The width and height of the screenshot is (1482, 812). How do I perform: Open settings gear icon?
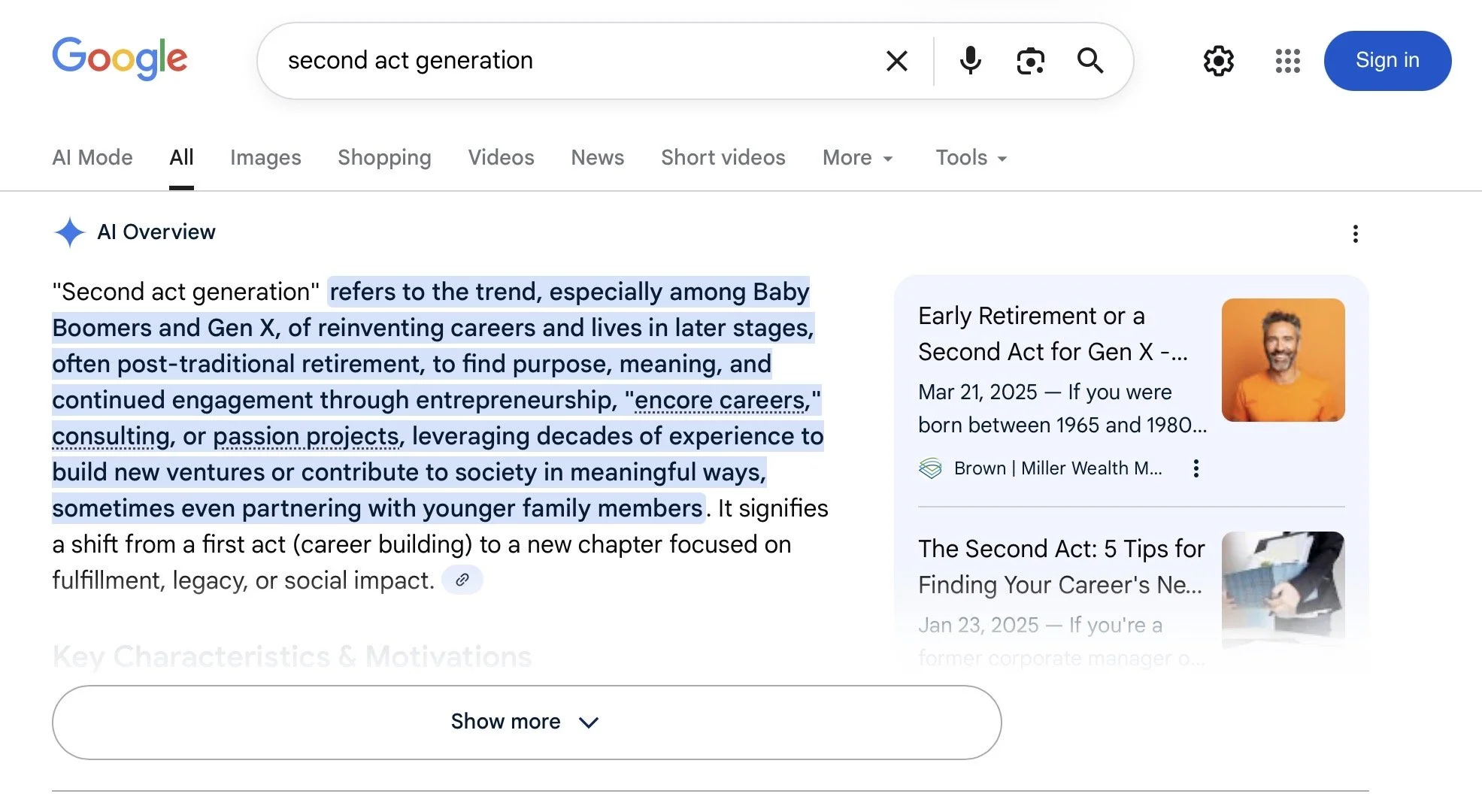(1218, 61)
